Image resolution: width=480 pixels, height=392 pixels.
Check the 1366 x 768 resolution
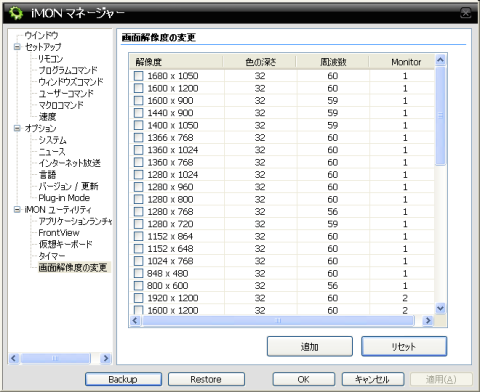point(138,138)
